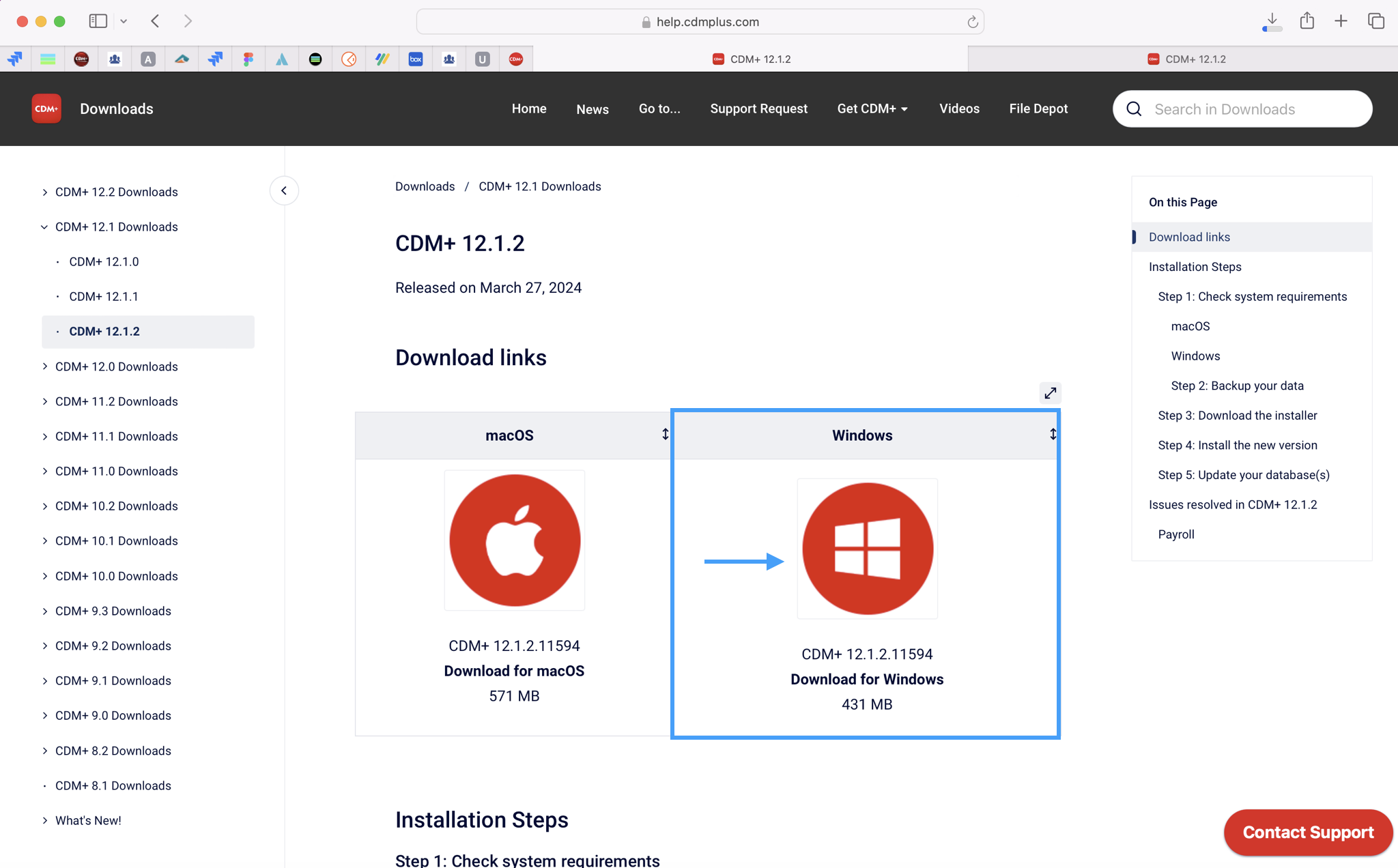Image resolution: width=1398 pixels, height=868 pixels.
Task: Open the Jira bookmark in the favorites bar
Action: (215, 59)
